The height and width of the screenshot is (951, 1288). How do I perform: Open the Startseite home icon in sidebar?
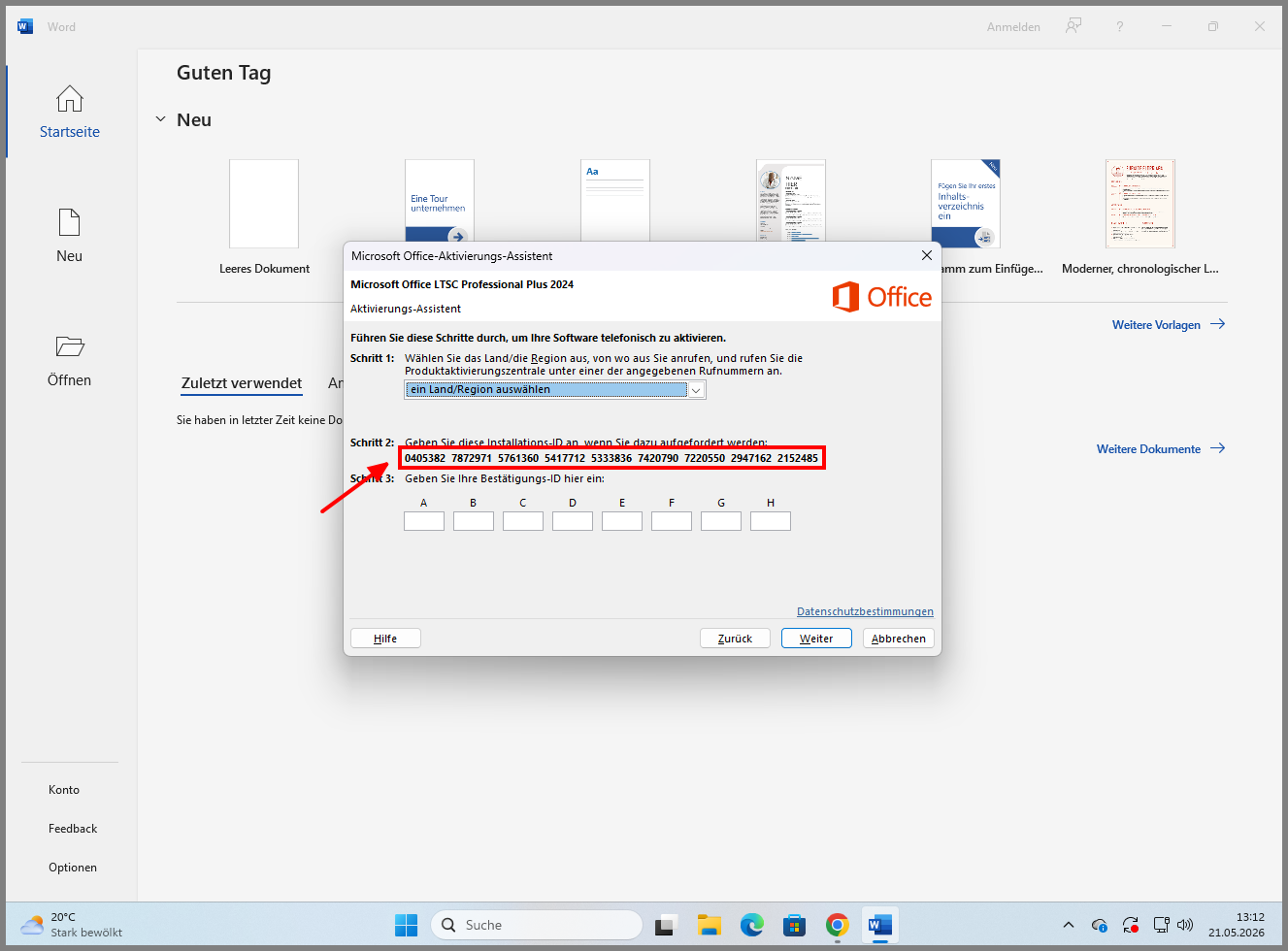tap(70, 99)
